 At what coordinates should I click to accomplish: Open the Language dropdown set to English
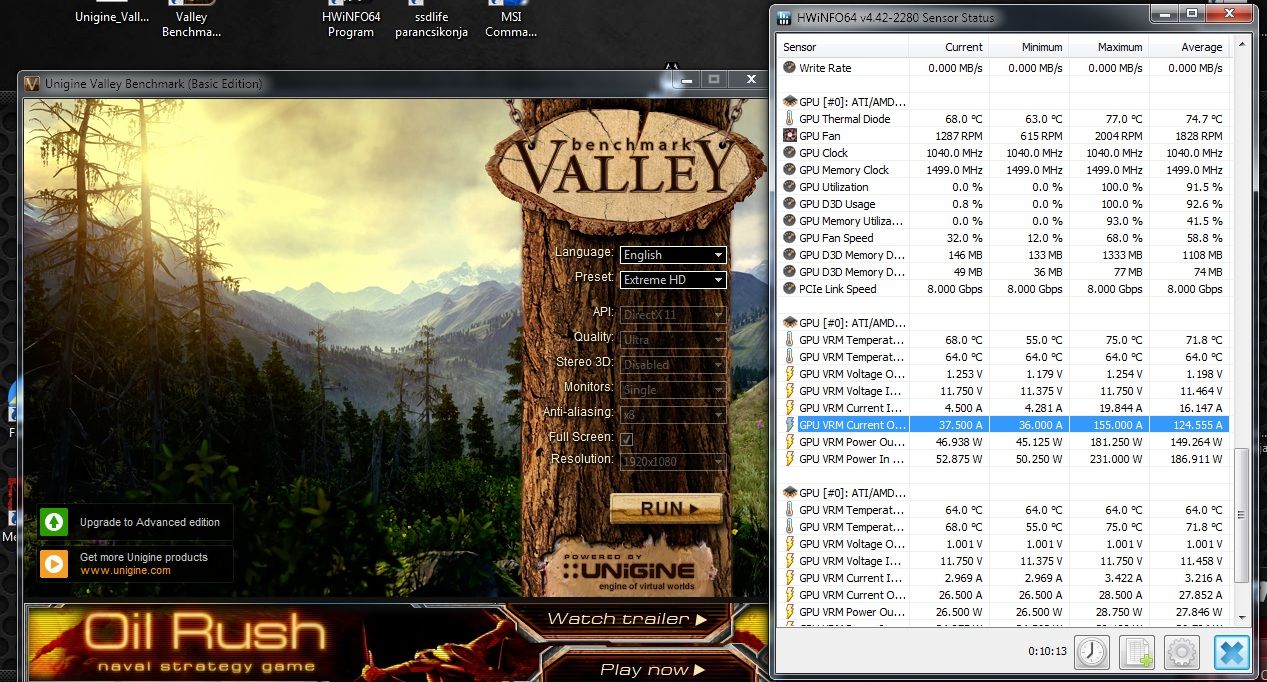coord(673,255)
